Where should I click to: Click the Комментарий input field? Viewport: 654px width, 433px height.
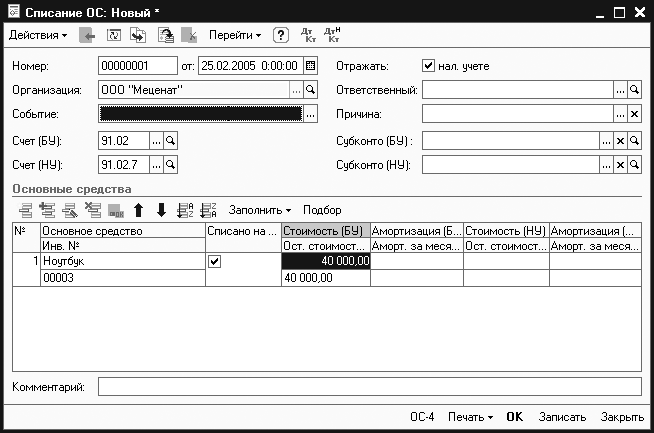coord(370,387)
